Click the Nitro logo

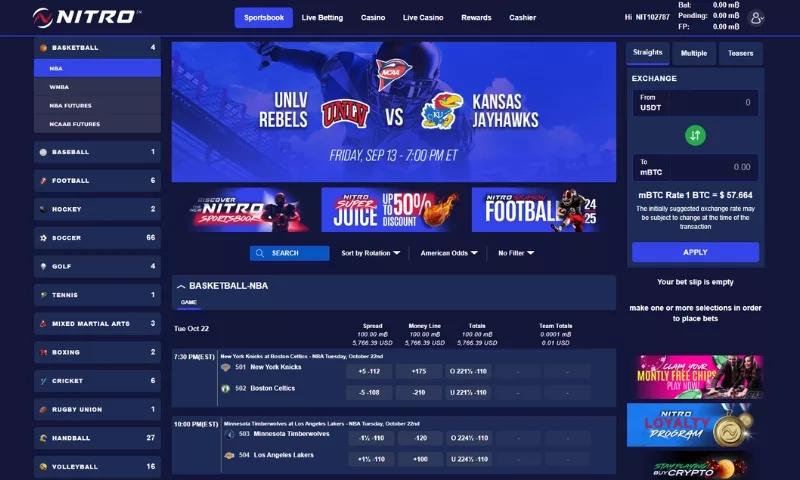click(x=87, y=17)
